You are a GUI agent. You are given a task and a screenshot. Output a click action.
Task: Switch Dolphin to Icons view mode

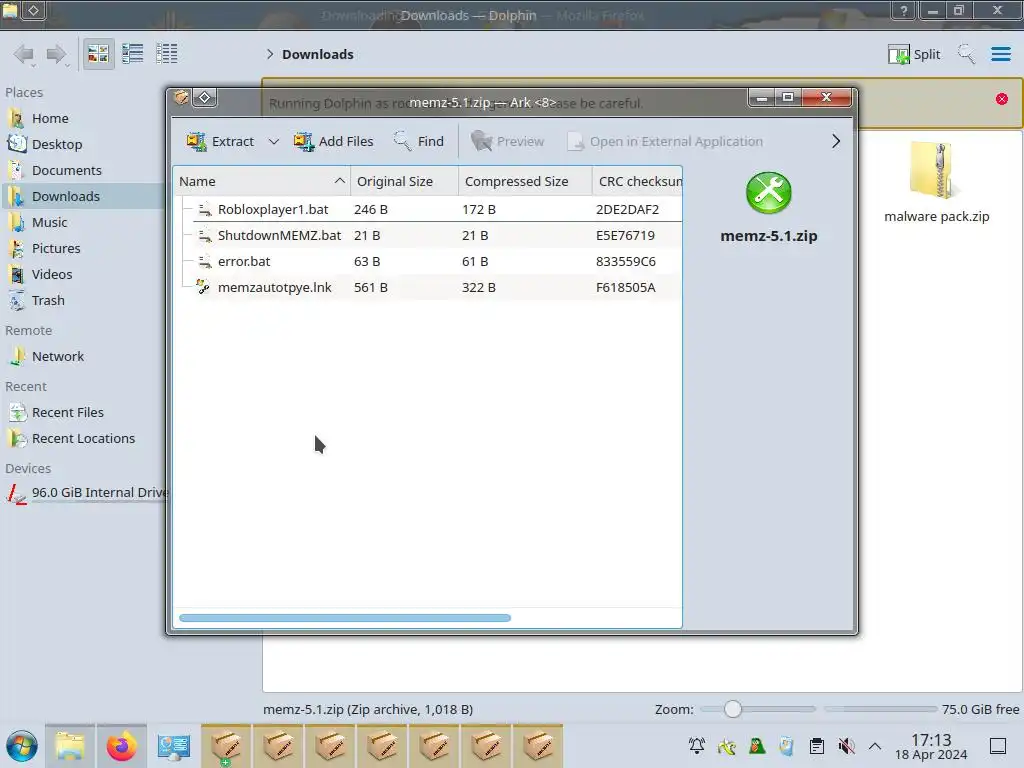[98, 54]
